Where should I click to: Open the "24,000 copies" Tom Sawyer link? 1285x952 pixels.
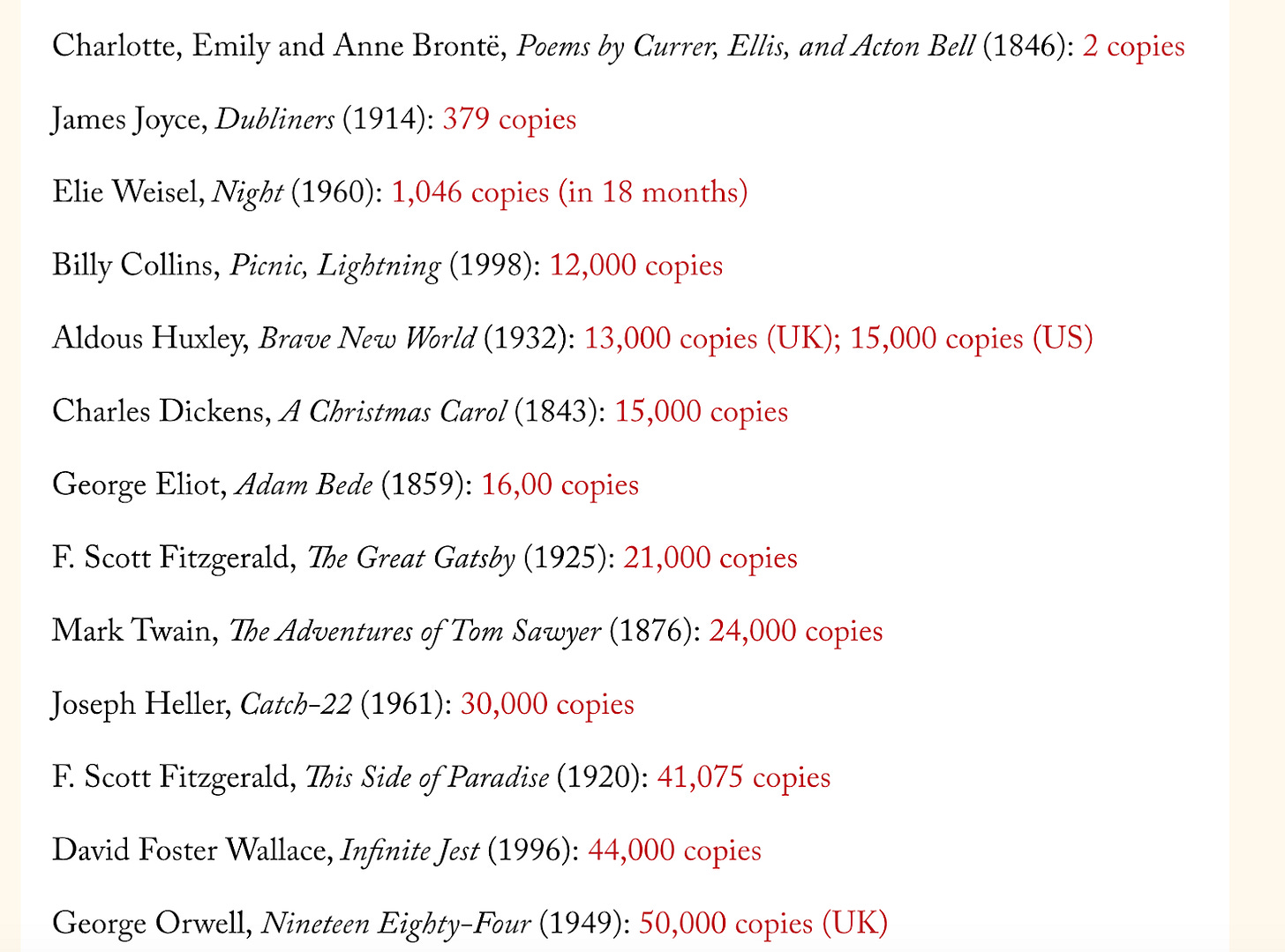click(x=795, y=632)
